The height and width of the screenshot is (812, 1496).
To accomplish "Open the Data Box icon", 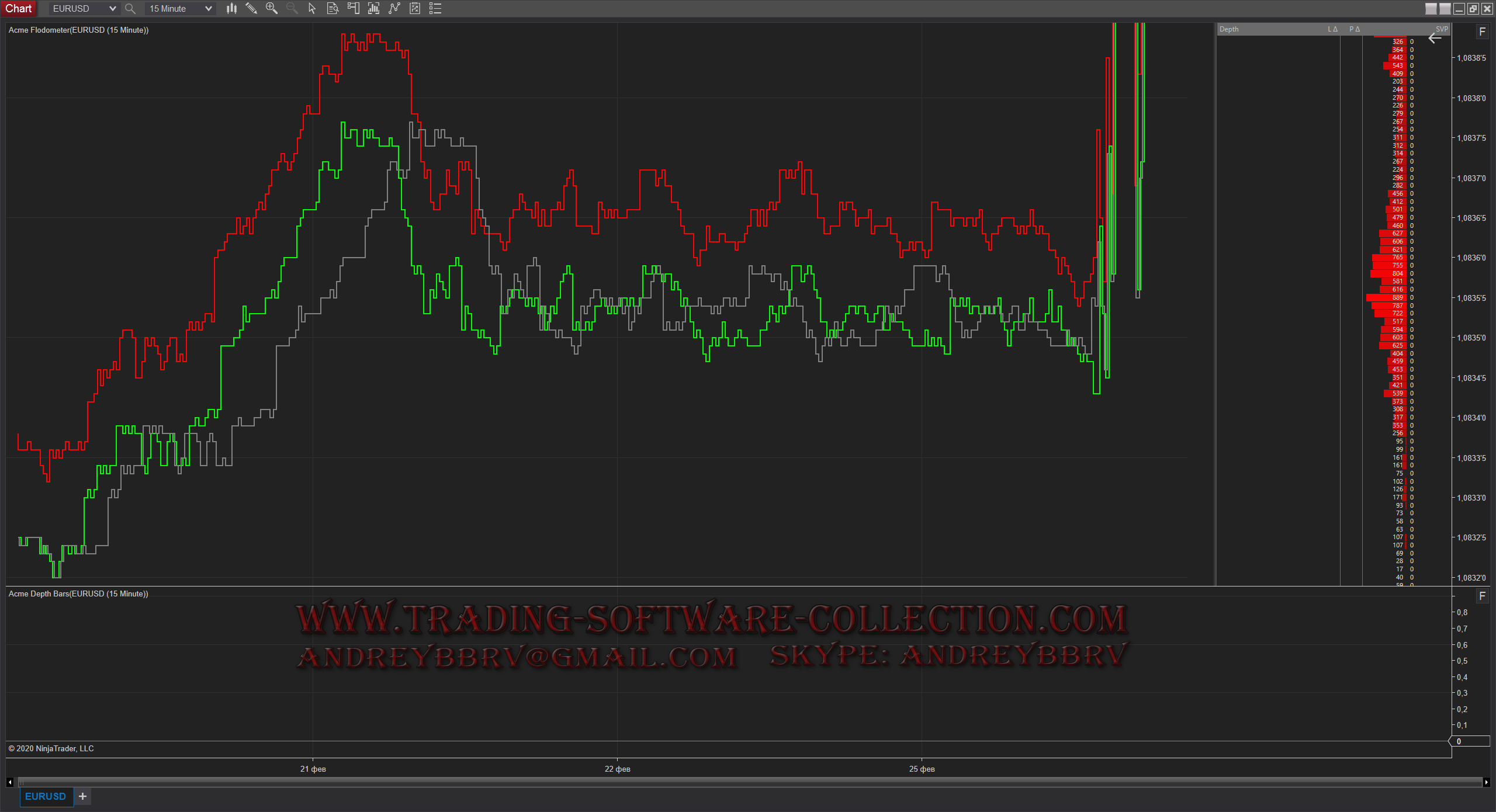I will pyautogui.click(x=333, y=8).
